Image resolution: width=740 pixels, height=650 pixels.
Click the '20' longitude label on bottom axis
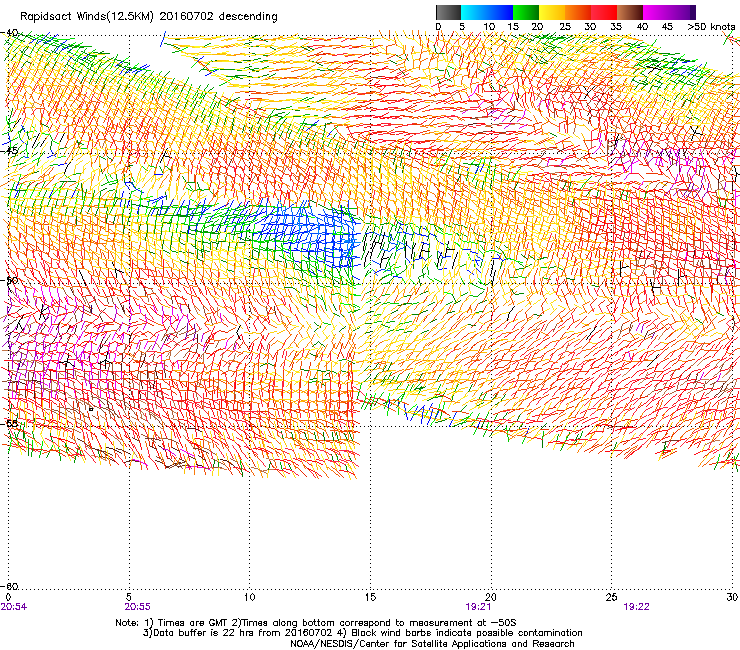[491, 597]
